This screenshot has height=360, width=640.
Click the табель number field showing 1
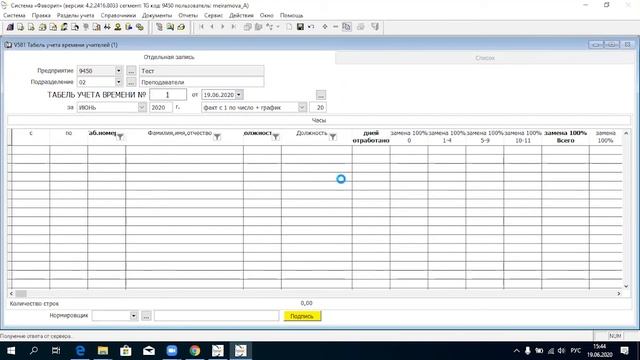(x=168, y=95)
